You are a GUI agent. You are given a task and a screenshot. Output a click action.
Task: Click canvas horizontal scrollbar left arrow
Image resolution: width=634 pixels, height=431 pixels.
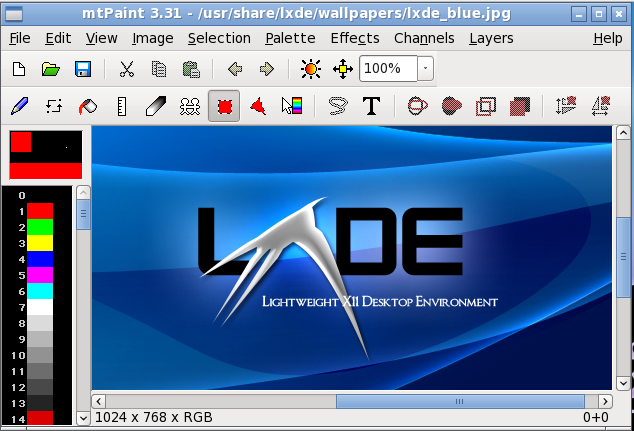(x=99, y=401)
